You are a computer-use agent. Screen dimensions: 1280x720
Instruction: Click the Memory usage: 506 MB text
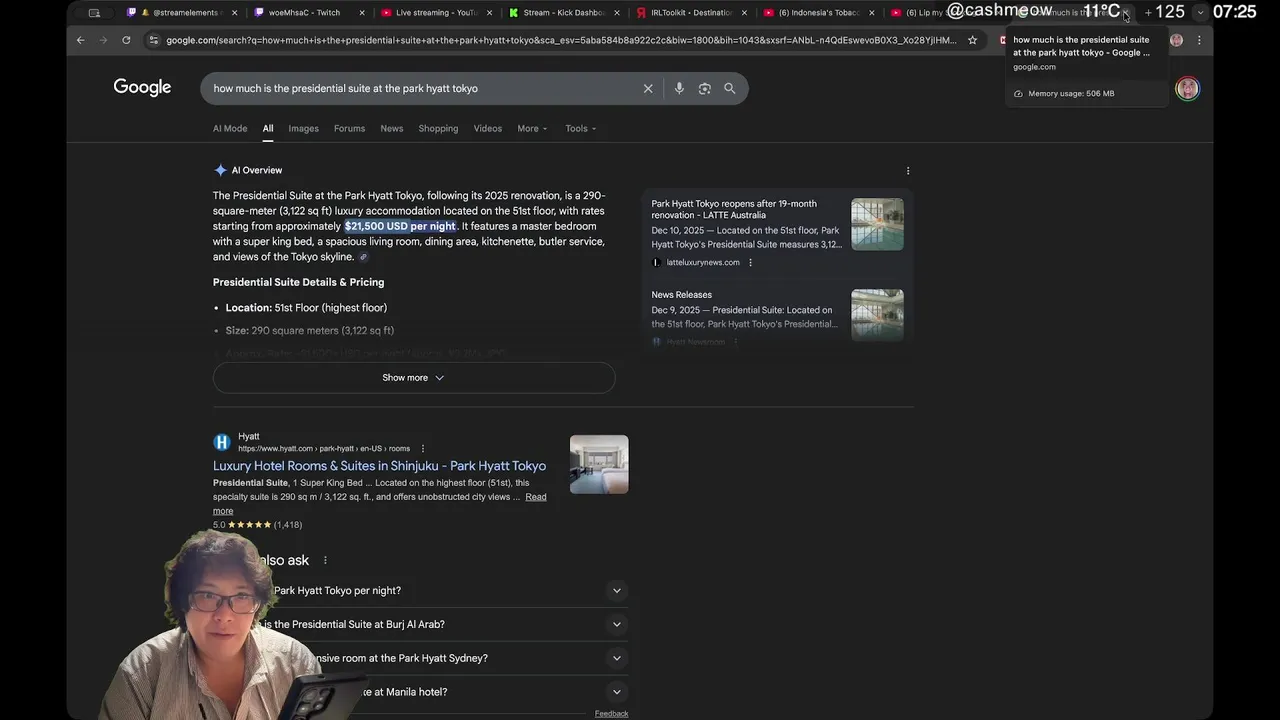1071,93
